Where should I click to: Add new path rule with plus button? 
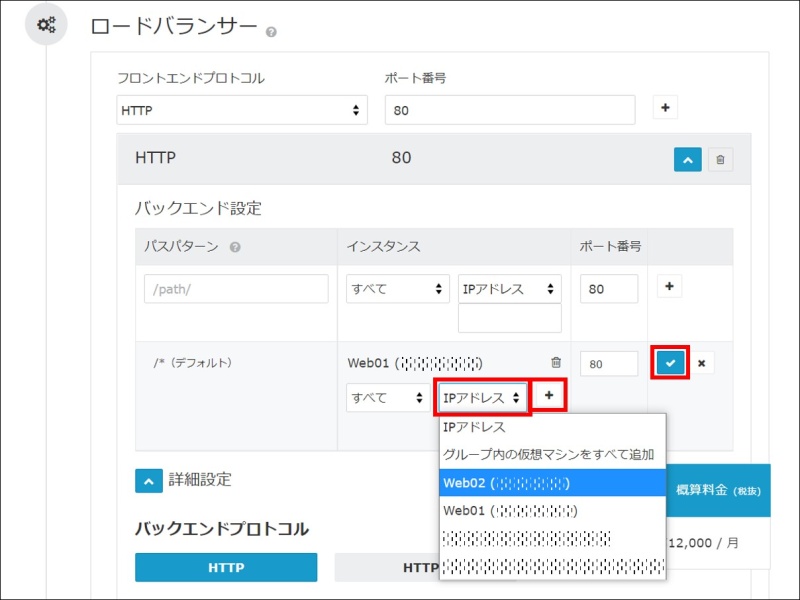pyautogui.click(x=670, y=287)
